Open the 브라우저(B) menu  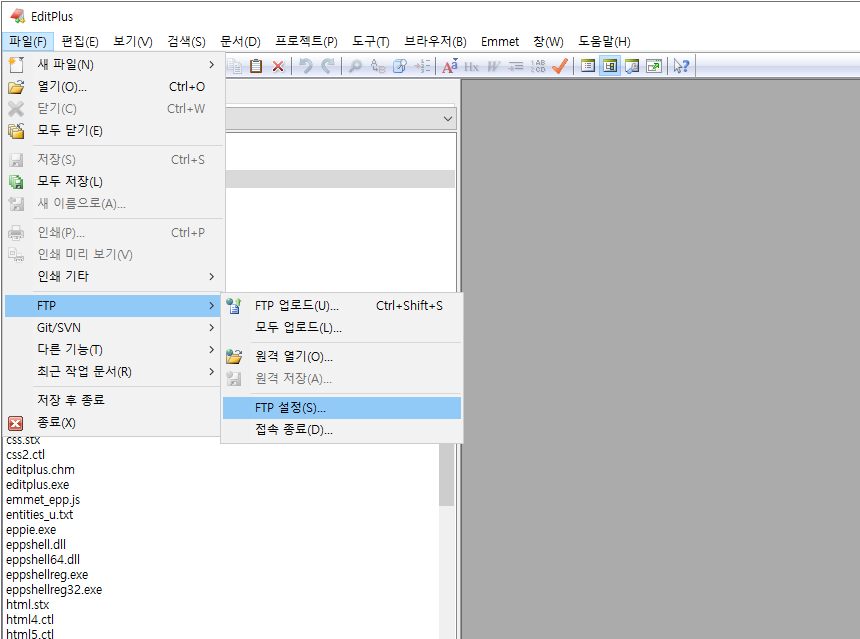pos(435,42)
